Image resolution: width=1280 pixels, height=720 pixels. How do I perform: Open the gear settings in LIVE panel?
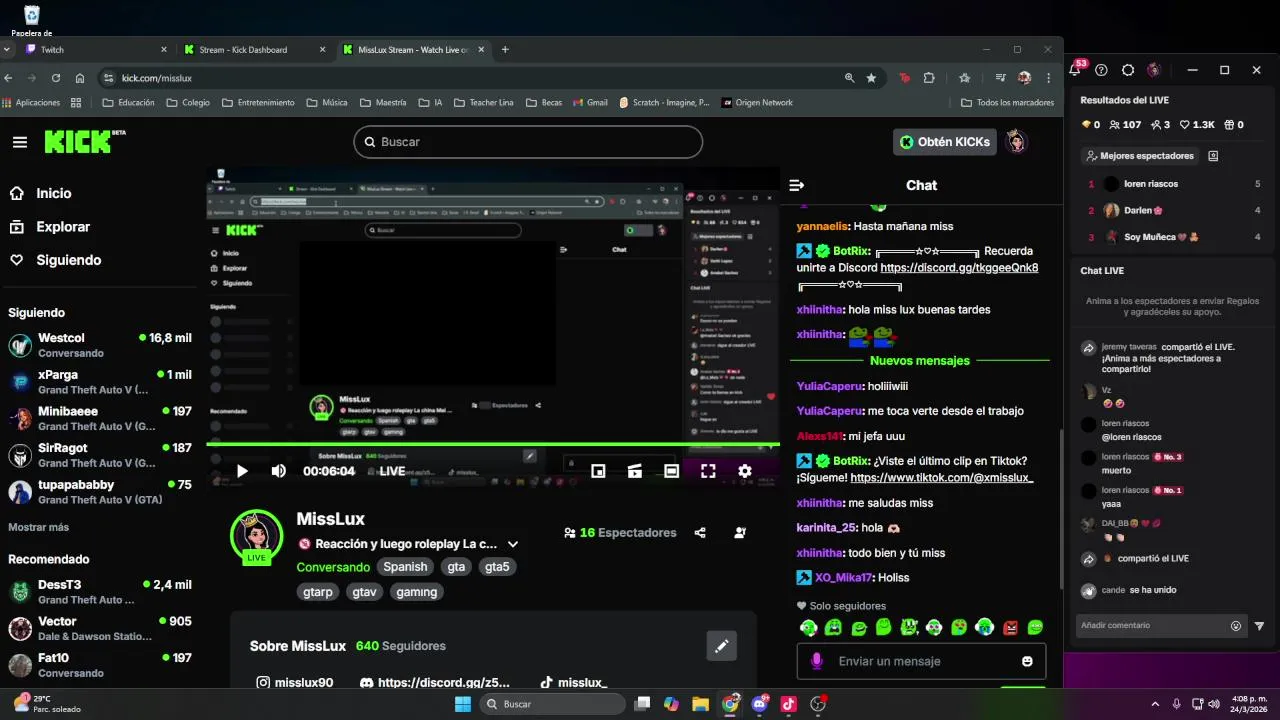1128,70
